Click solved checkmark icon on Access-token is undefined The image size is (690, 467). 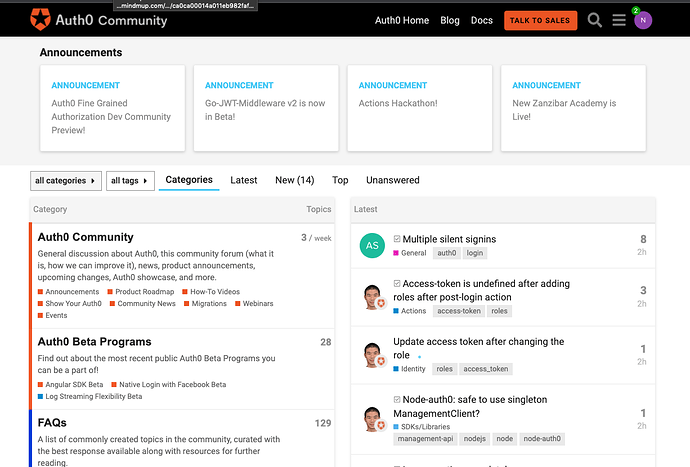click(397, 283)
